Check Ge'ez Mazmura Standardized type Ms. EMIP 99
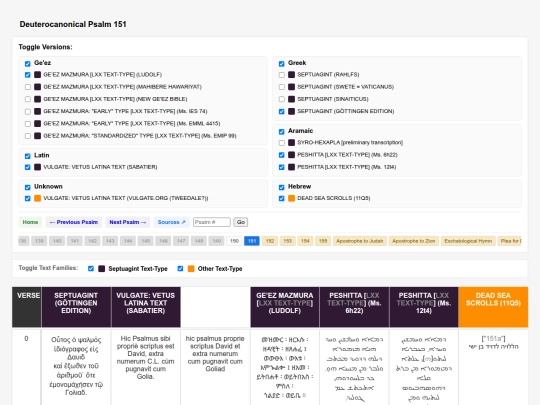 [x=28, y=136]
